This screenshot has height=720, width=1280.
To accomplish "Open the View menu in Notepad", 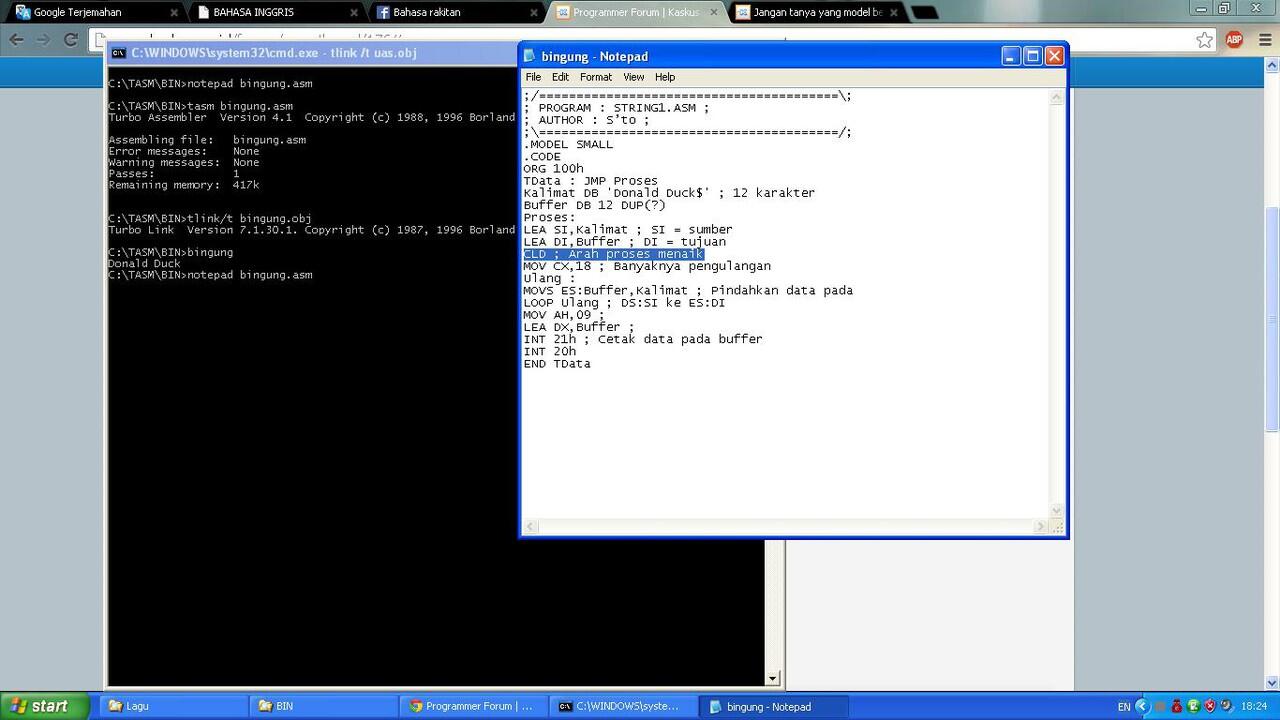I will click(634, 77).
